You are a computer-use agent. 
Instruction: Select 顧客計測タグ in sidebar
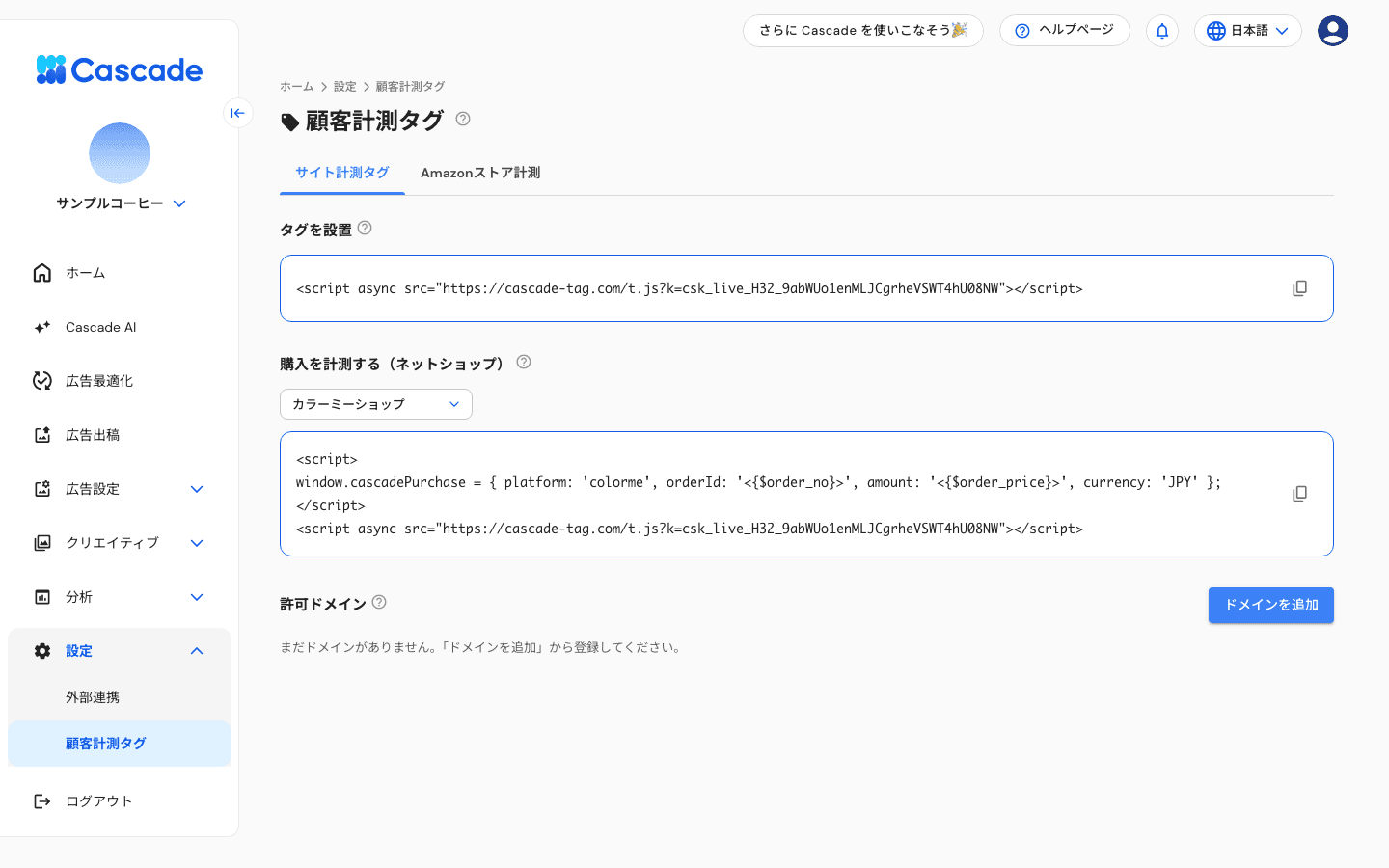click(x=120, y=744)
